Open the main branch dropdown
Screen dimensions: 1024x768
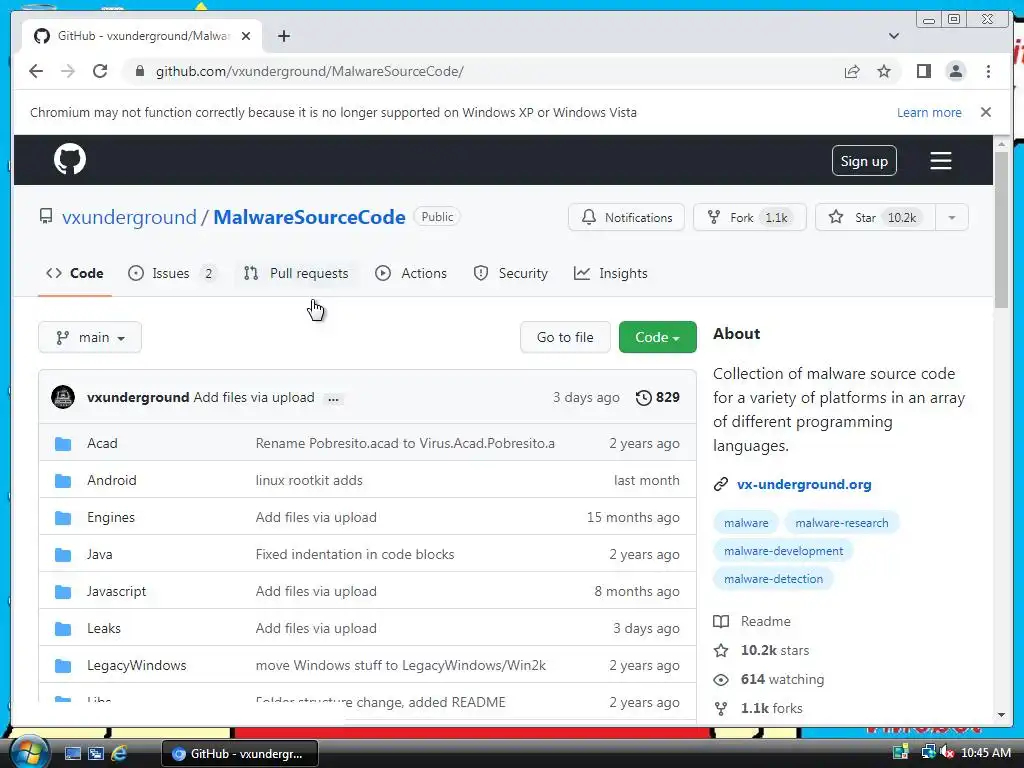tap(90, 337)
